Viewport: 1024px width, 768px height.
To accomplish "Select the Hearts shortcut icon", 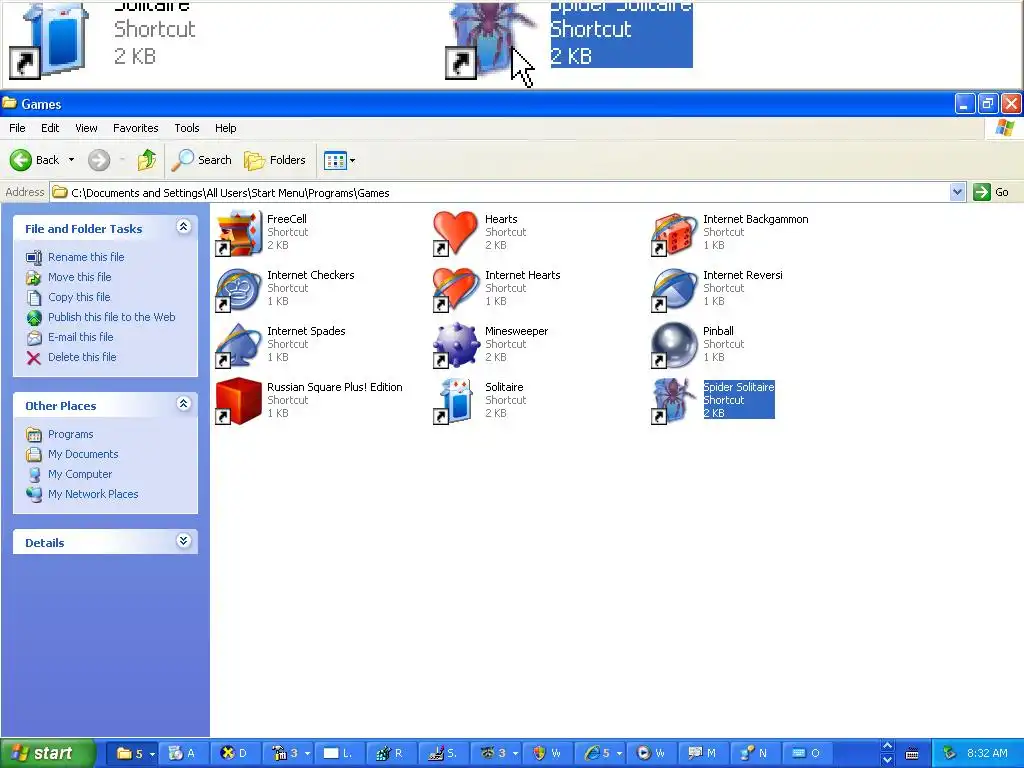I will (456, 233).
